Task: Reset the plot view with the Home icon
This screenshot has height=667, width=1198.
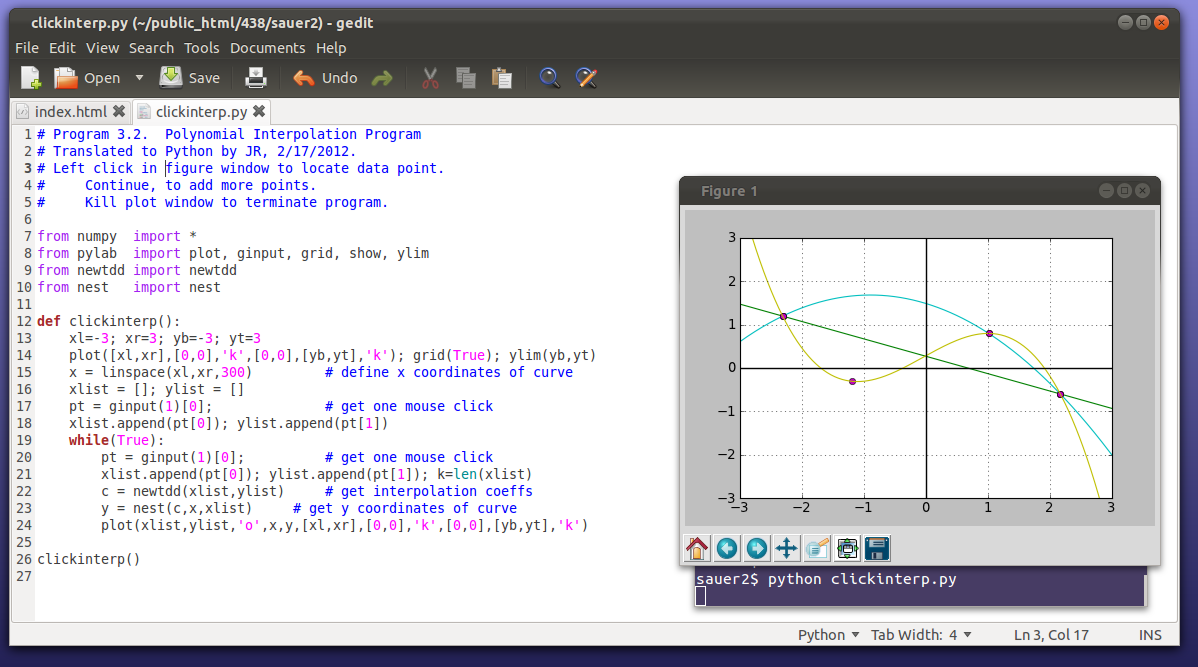Action: [697, 548]
